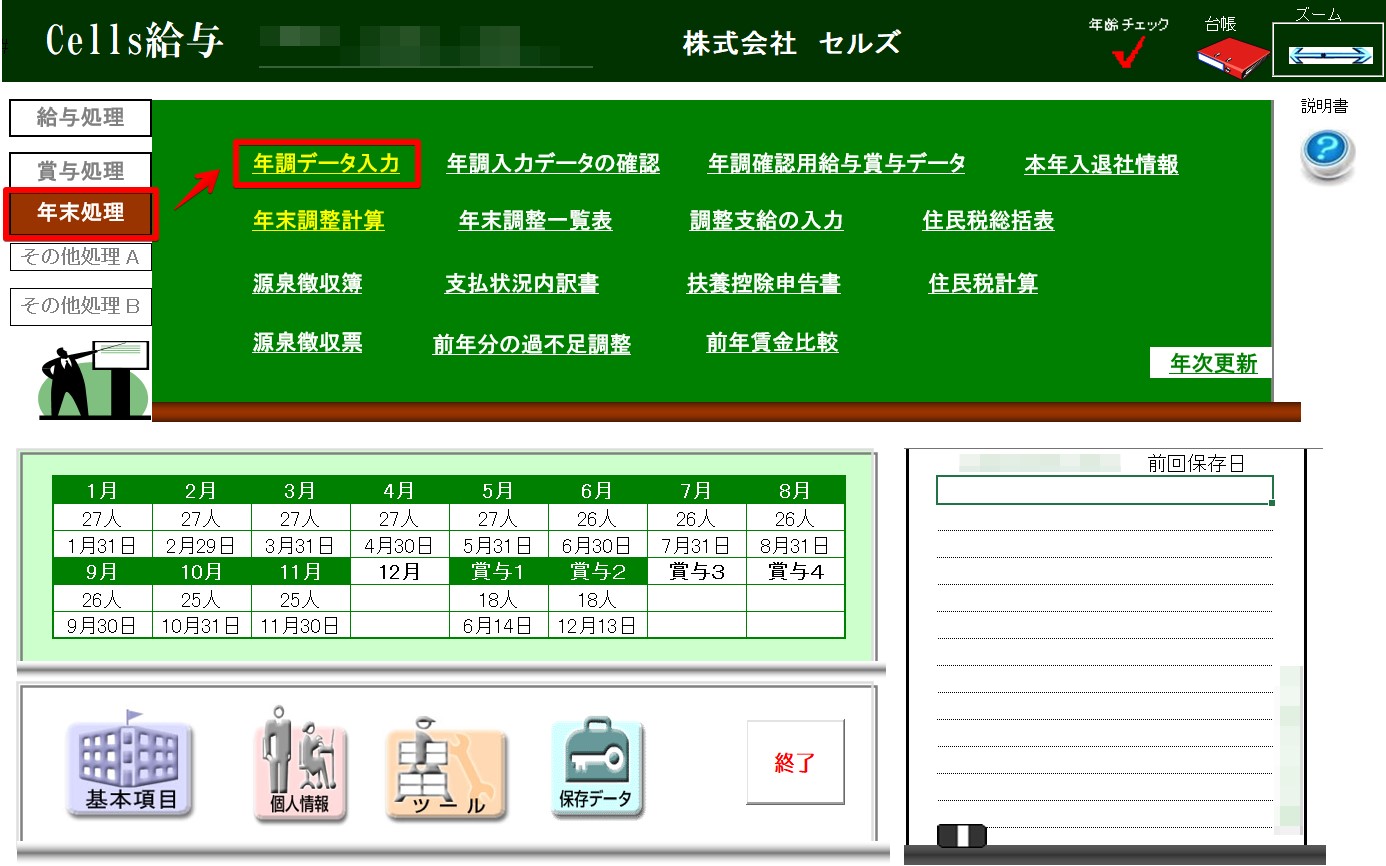Open the 個人情報 icon

tap(299, 766)
